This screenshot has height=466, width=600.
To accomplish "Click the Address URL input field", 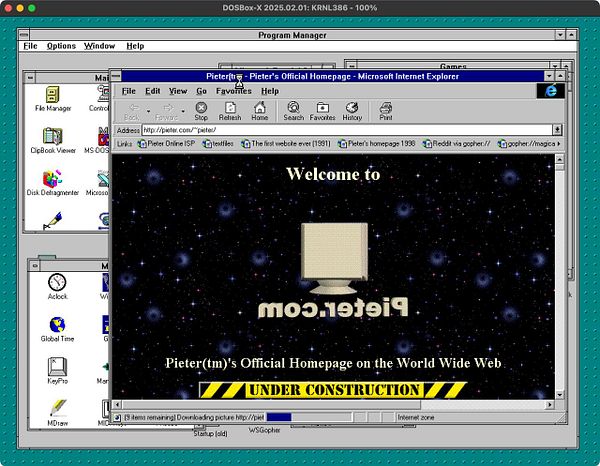I will point(347,130).
